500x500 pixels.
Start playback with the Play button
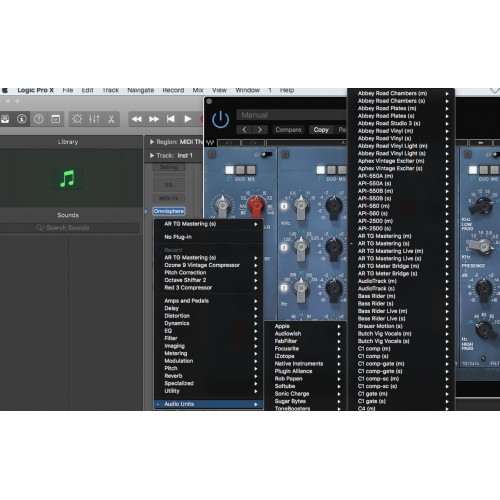pos(188,119)
